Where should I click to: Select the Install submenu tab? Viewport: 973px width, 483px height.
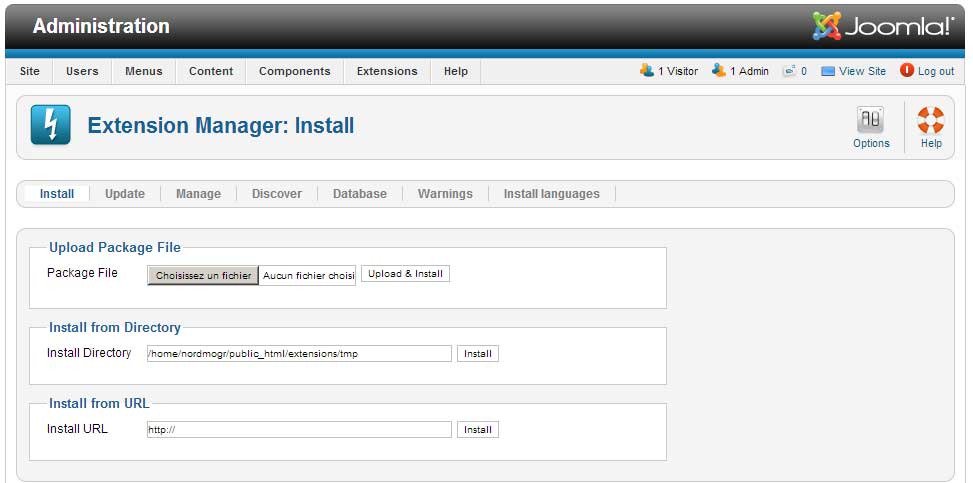pyautogui.click(x=57, y=194)
